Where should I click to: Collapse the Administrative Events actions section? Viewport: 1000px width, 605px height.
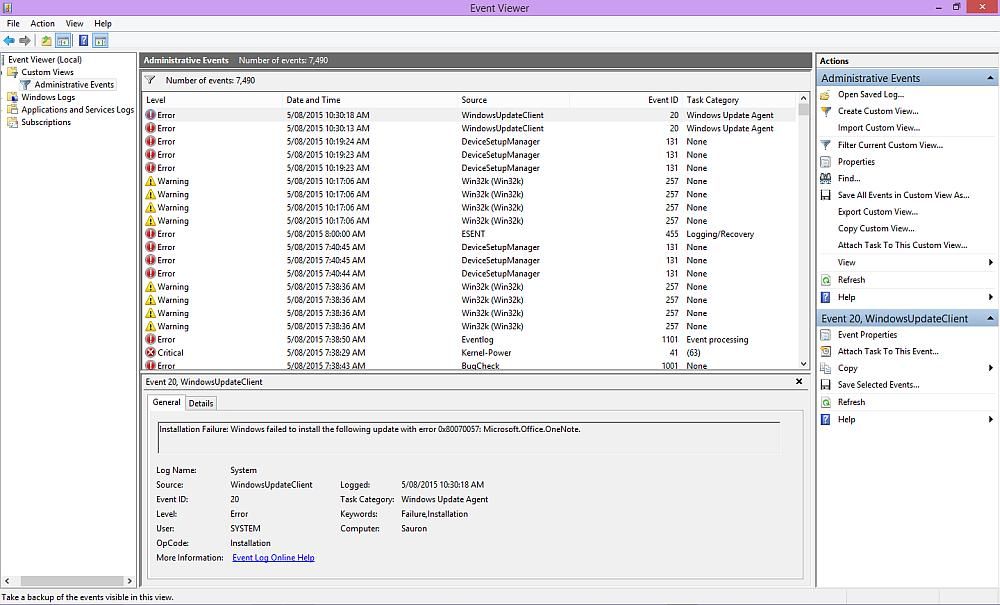point(990,78)
